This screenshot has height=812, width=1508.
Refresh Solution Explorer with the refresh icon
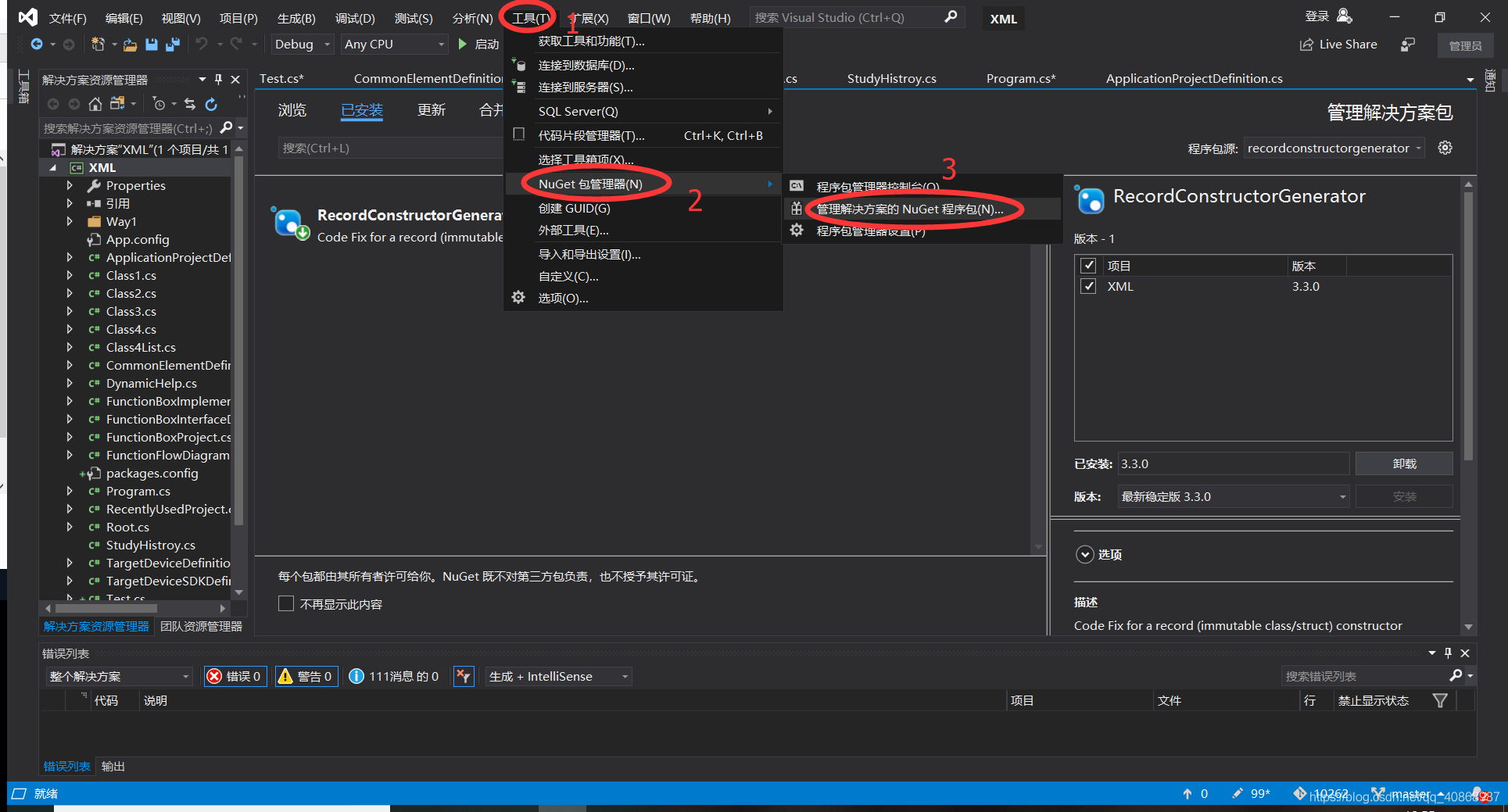tap(211, 104)
